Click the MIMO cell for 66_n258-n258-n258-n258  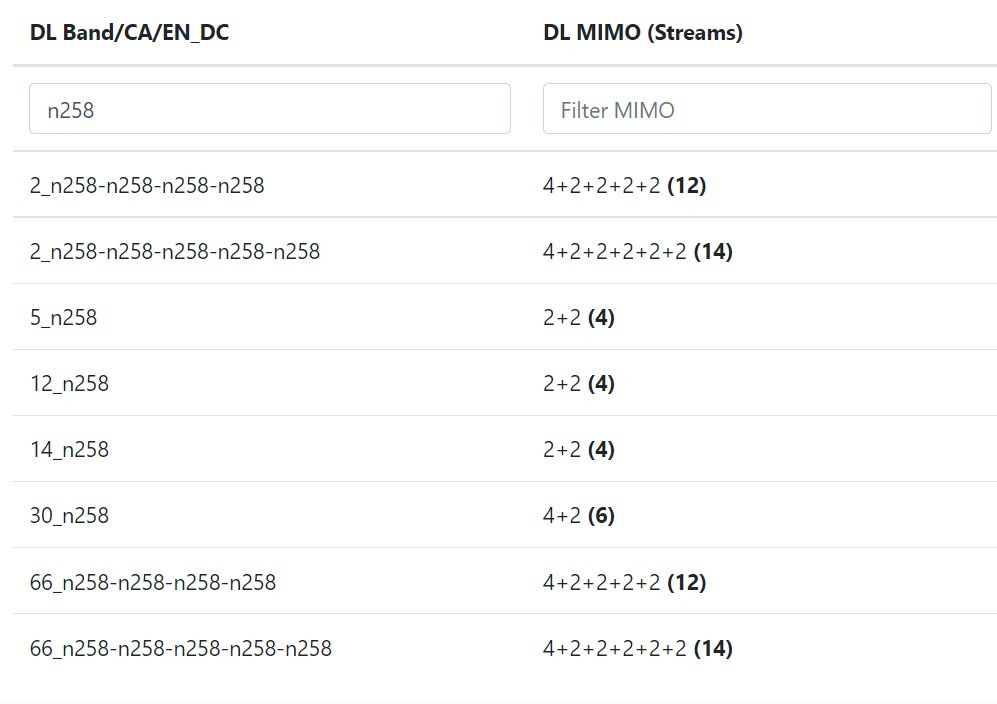pos(624,583)
